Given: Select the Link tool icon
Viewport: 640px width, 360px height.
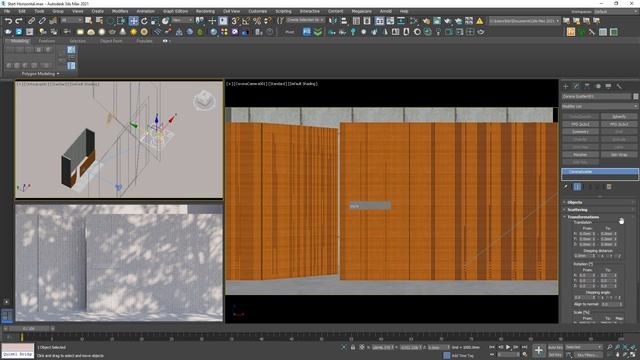Looking at the screenshot, I should (31, 21).
